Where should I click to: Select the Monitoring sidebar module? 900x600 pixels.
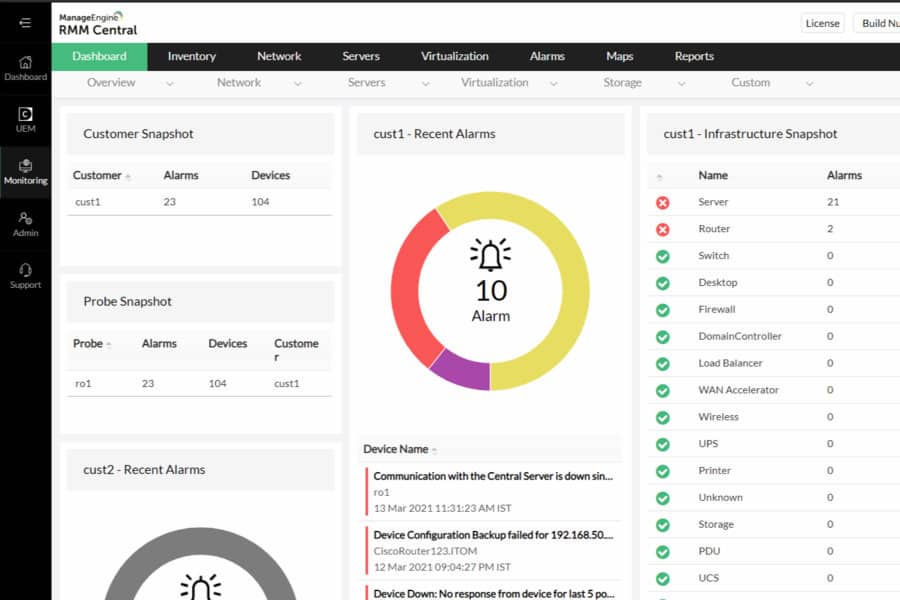(x=25, y=172)
